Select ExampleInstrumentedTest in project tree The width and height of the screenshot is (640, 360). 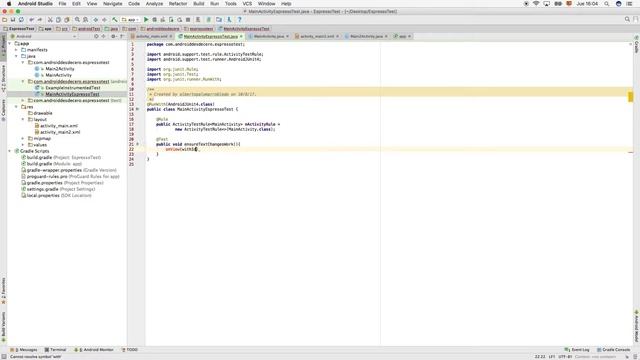[72, 88]
